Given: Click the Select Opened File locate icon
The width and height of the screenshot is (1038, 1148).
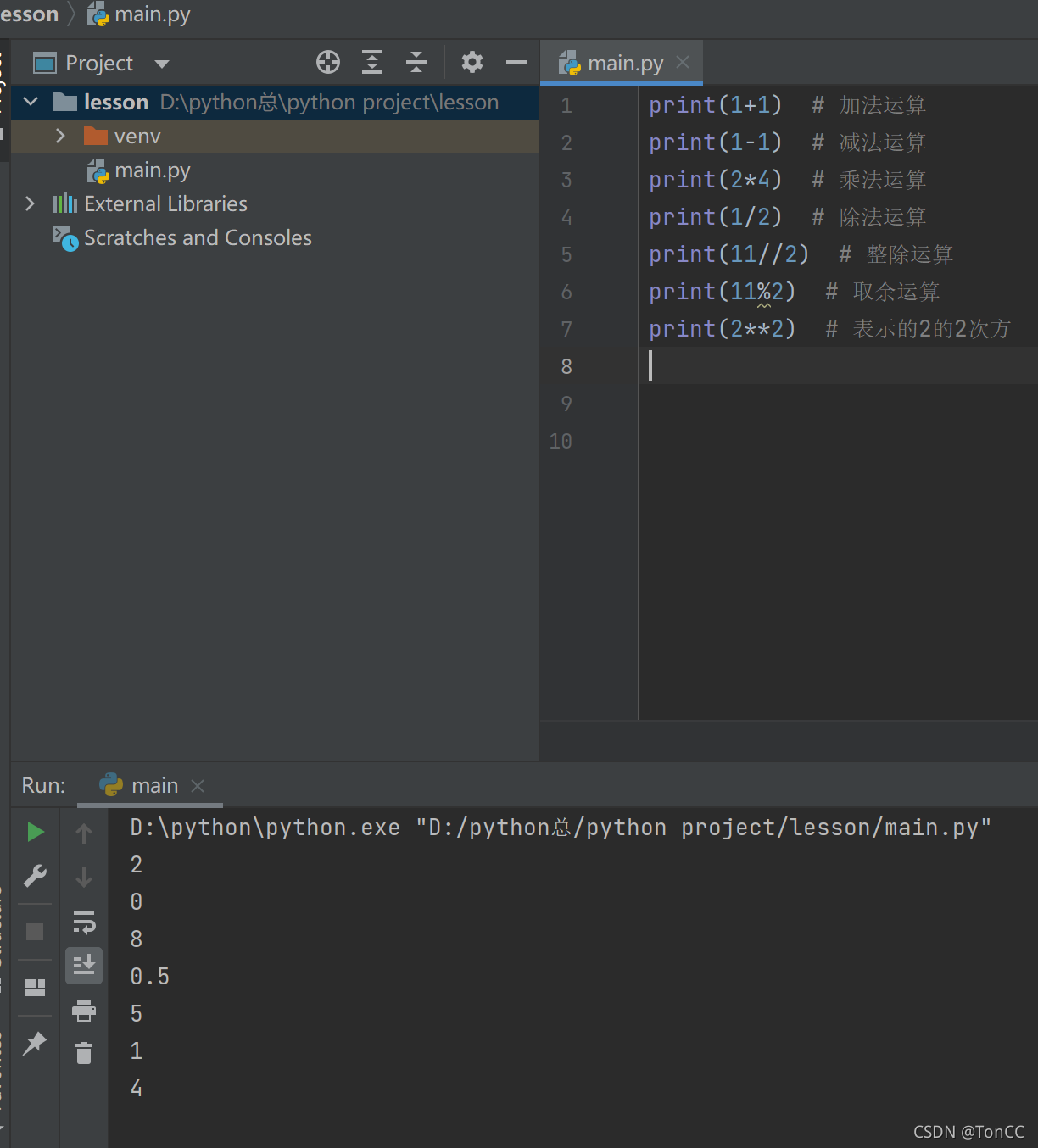Looking at the screenshot, I should click(x=328, y=62).
